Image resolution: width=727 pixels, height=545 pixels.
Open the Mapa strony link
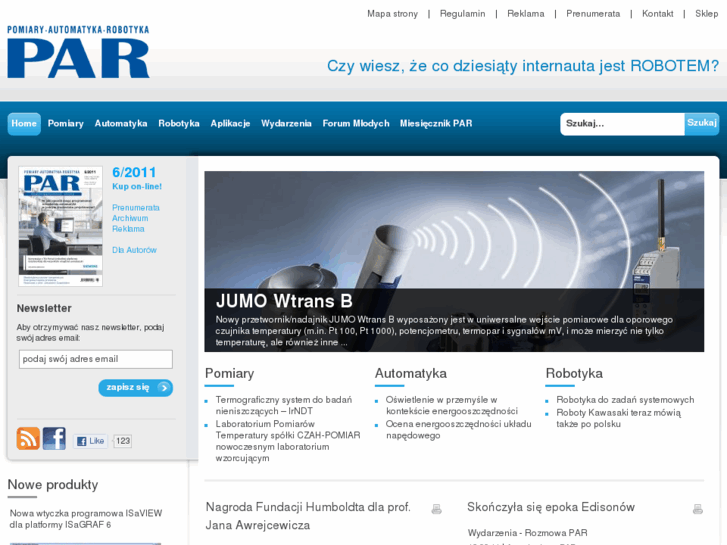(393, 14)
